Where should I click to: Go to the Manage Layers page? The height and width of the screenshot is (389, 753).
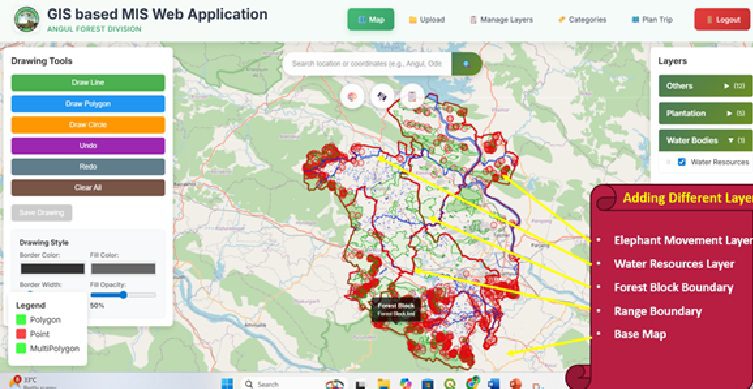(x=501, y=20)
